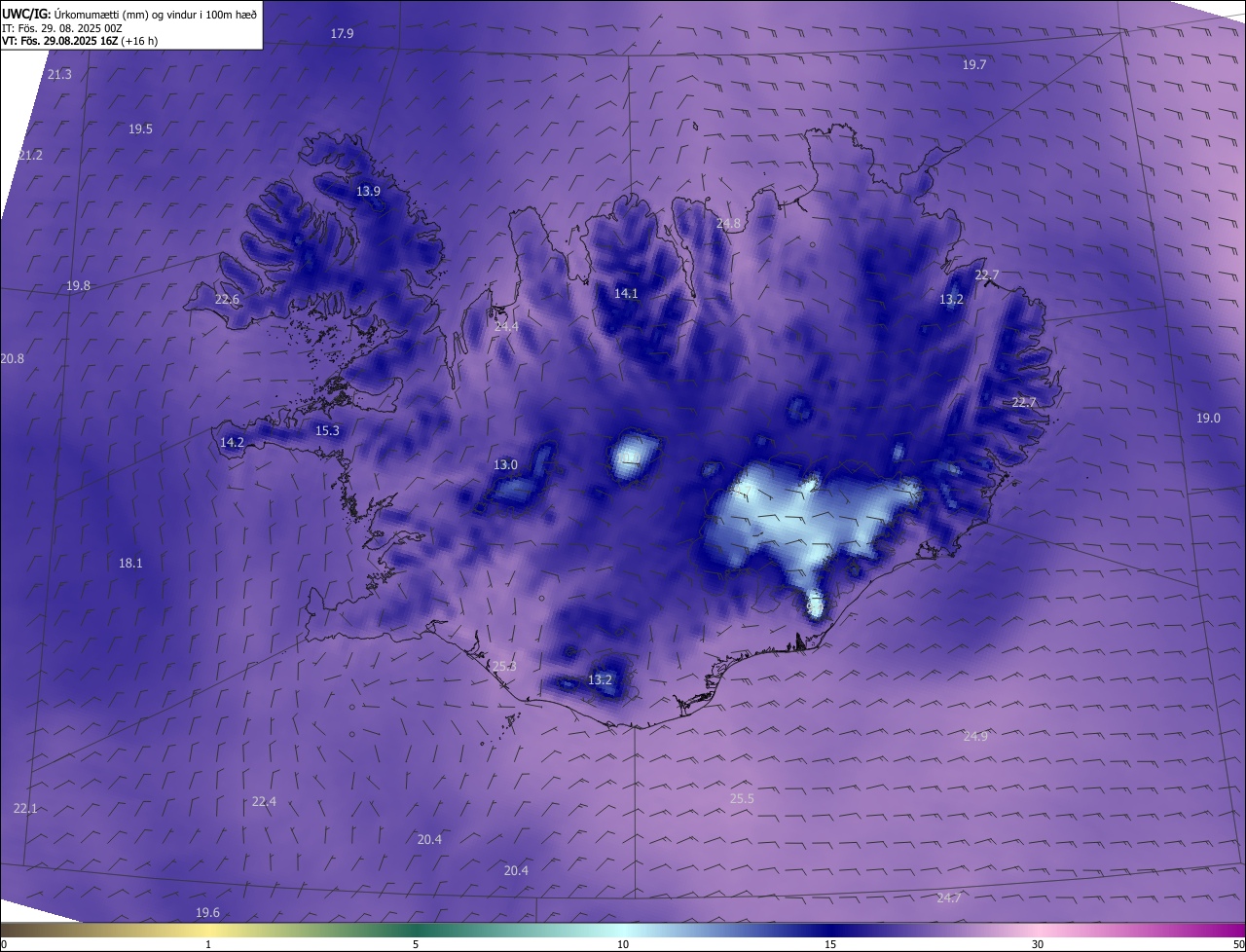
Task: Click the 25.5 value label
Action: (742, 798)
